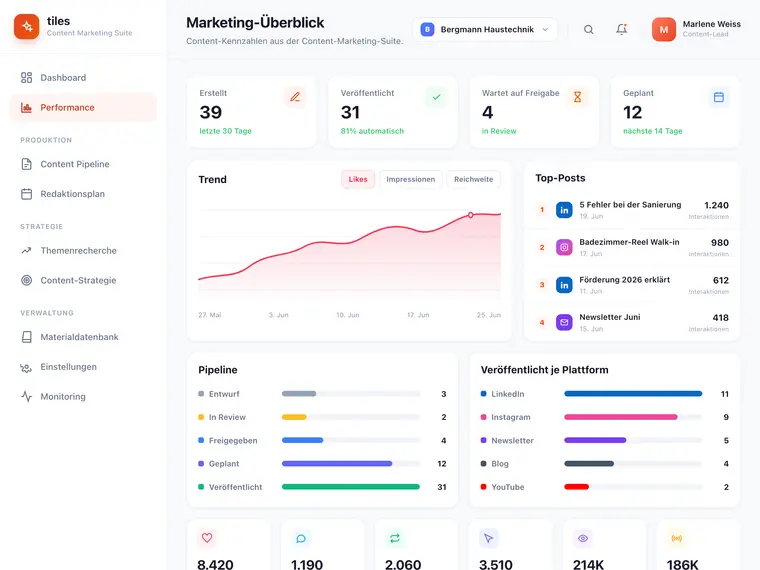Select the Likes trend tab
The height and width of the screenshot is (570, 760).
click(x=358, y=179)
